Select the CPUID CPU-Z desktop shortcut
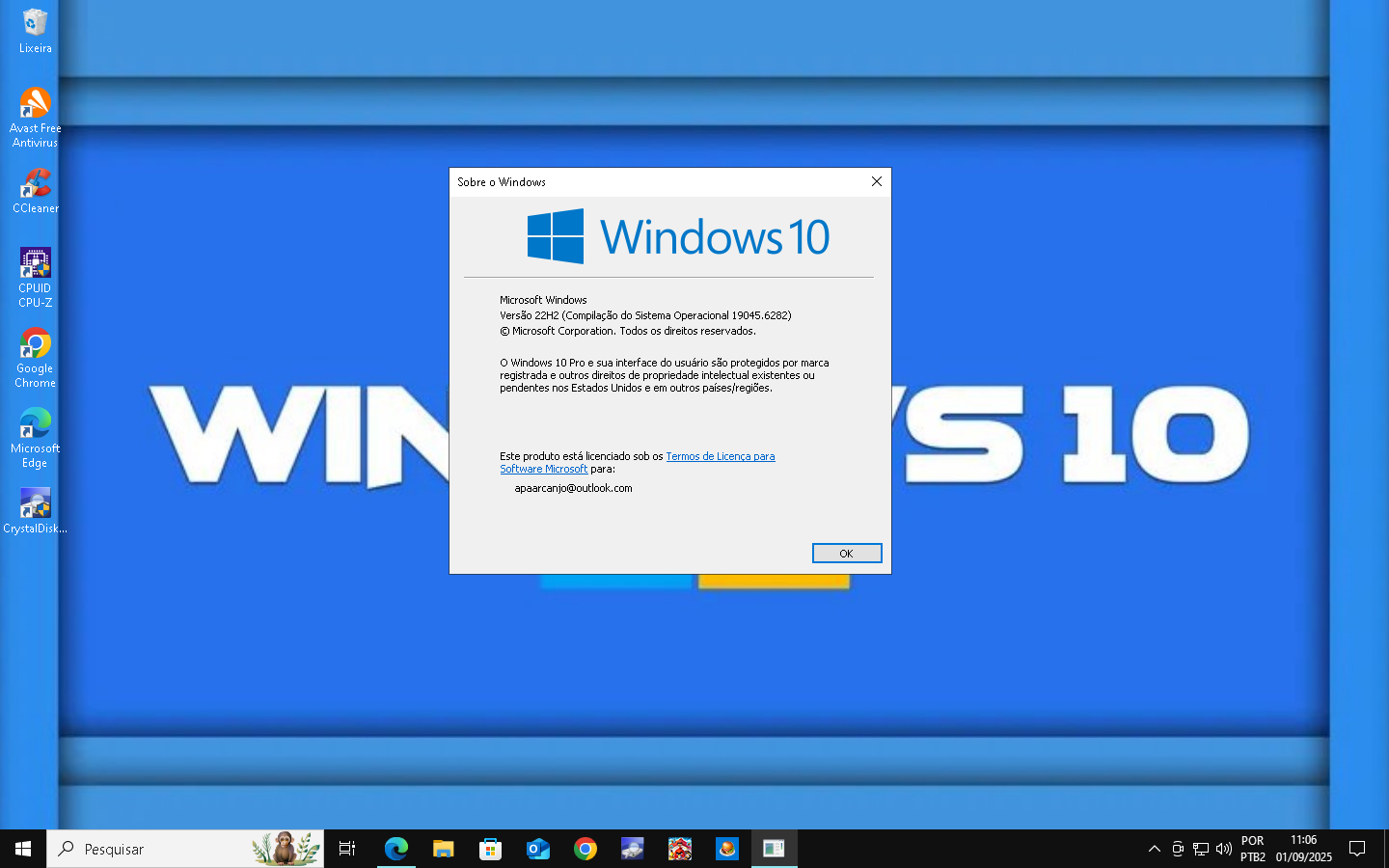 (35, 278)
